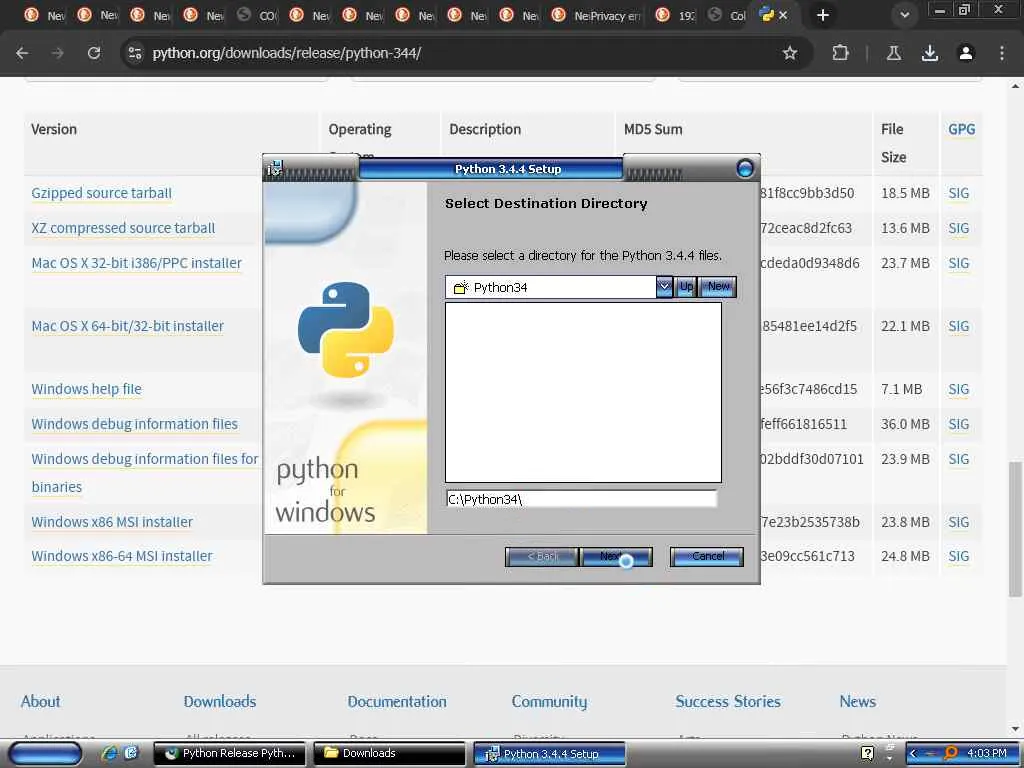Expand hidden tray icons with arrow

click(x=913, y=754)
